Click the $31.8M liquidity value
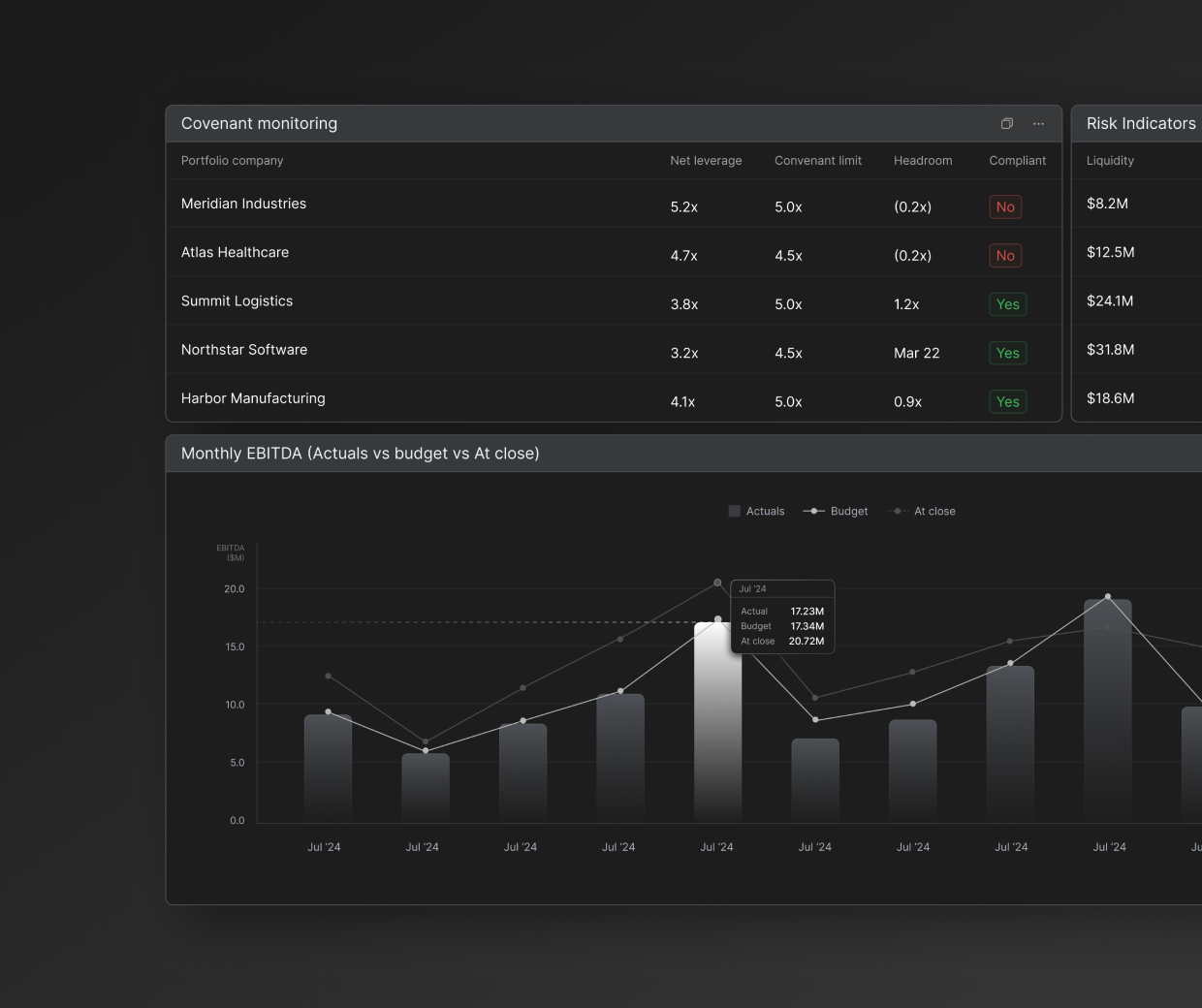1202x1008 pixels. [1110, 350]
